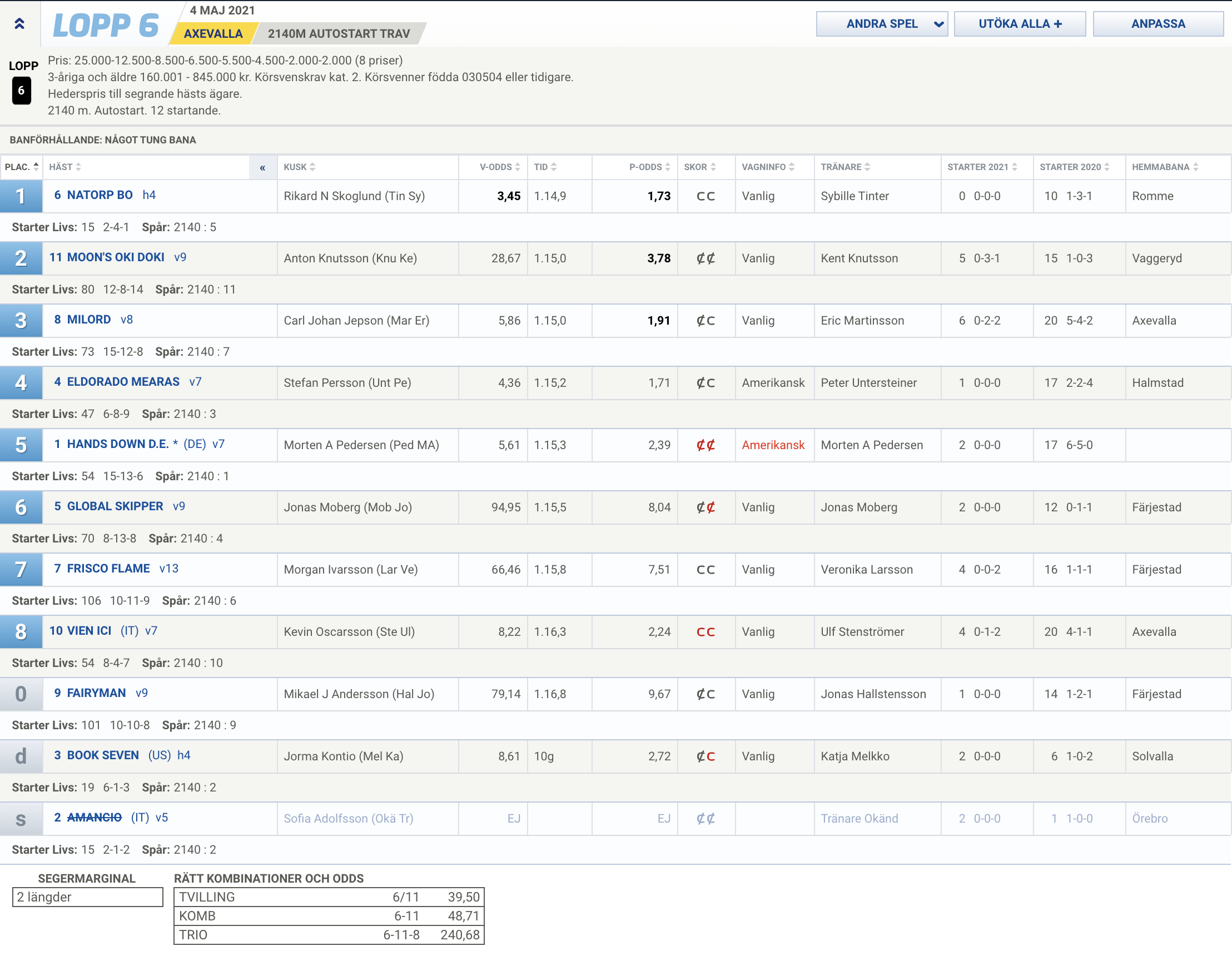Click home track Vaggeryd
Screen dimensions: 1232x956
(x=1156, y=258)
